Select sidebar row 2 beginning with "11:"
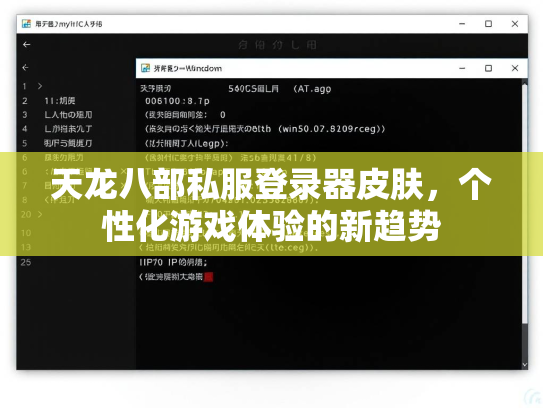The height and width of the screenshot is (408, 543). (x=60, y=101)
